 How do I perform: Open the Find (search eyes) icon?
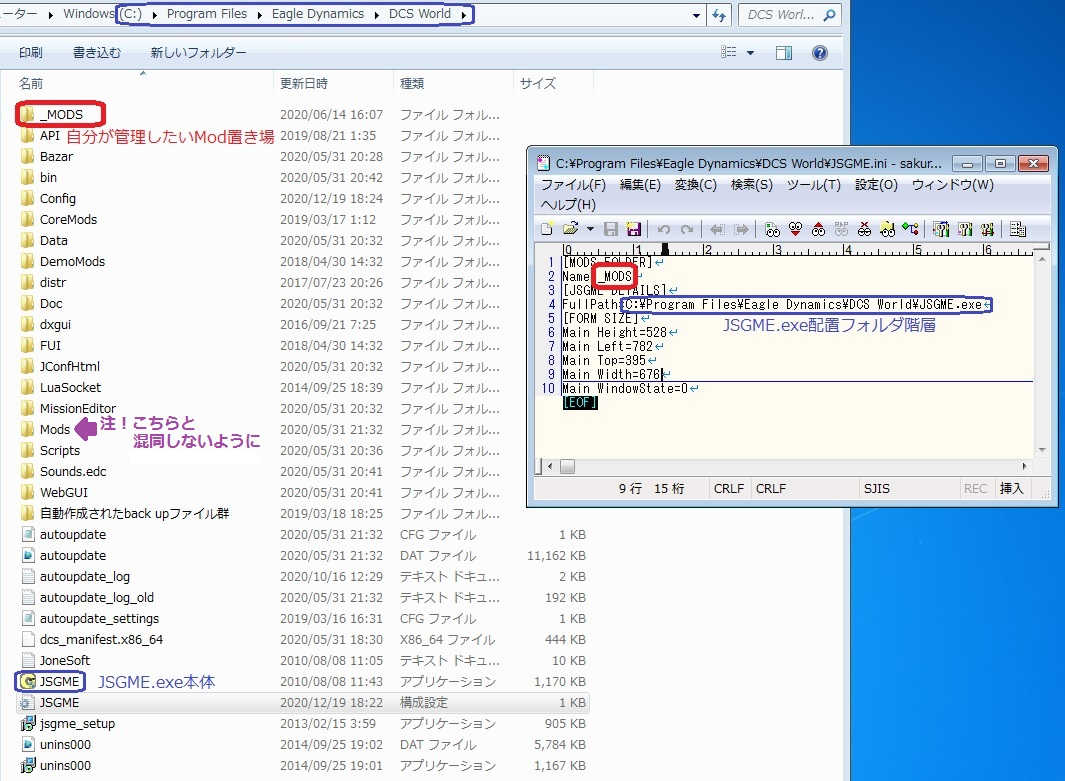[x=772, y=229]
